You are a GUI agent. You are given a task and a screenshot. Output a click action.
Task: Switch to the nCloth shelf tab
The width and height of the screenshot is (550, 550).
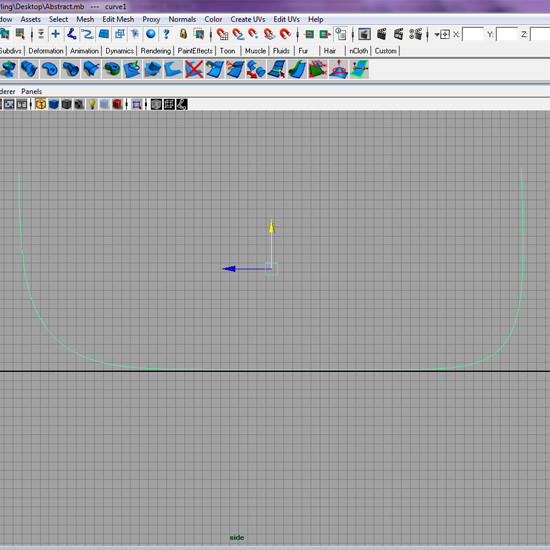click(x=358, y=51)
